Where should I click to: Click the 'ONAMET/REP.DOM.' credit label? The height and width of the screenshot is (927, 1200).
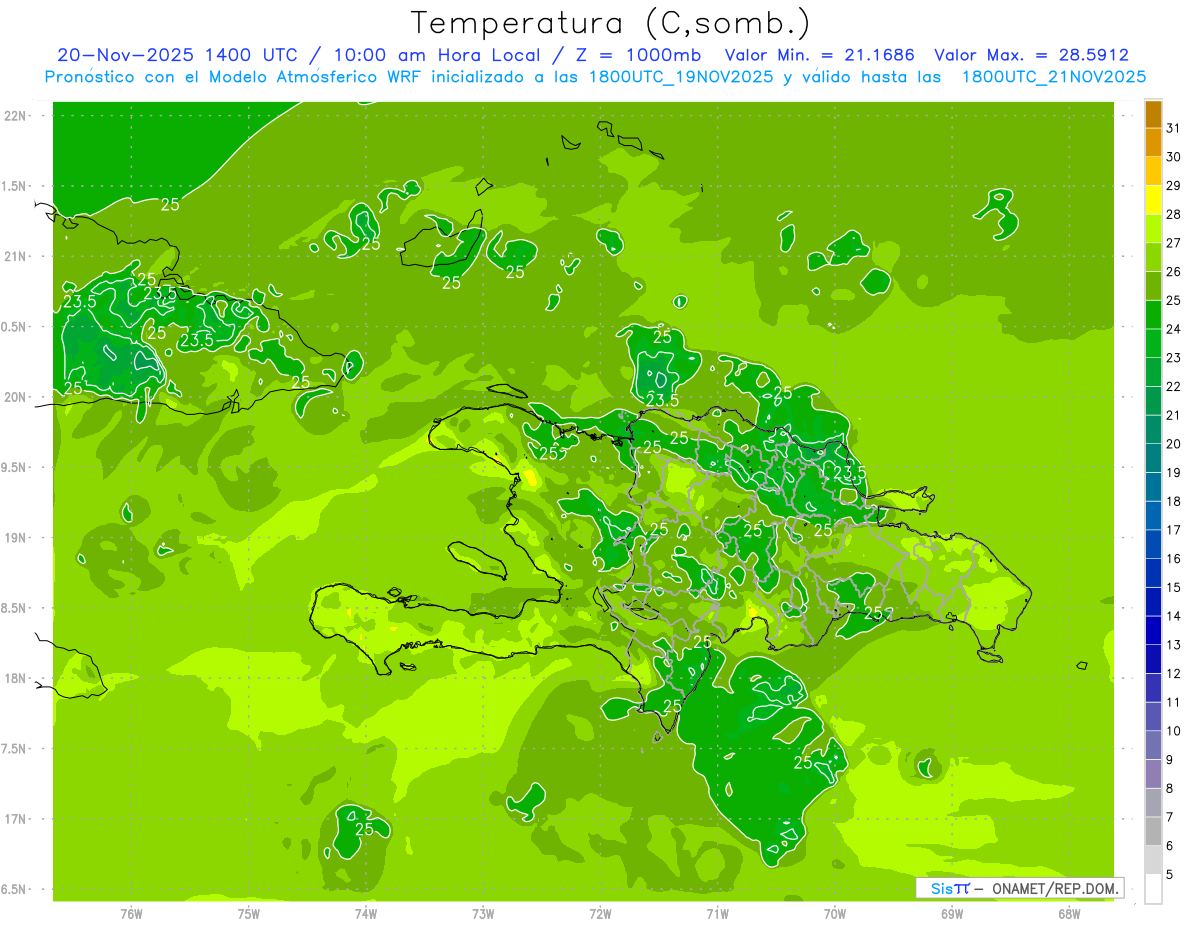pos(1056,888)
